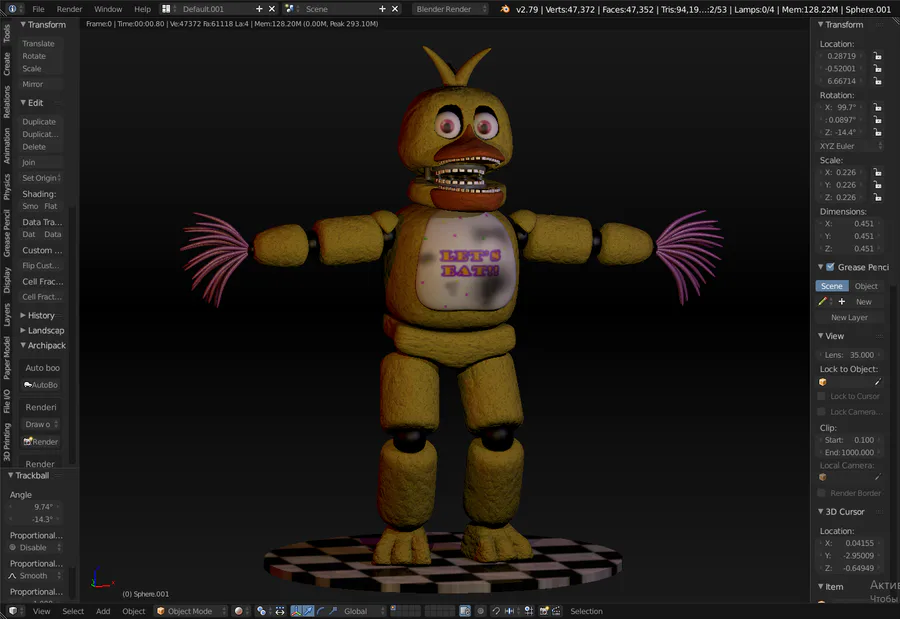Delete the current Scene with X
900x619 pixels.
[395, 9]
